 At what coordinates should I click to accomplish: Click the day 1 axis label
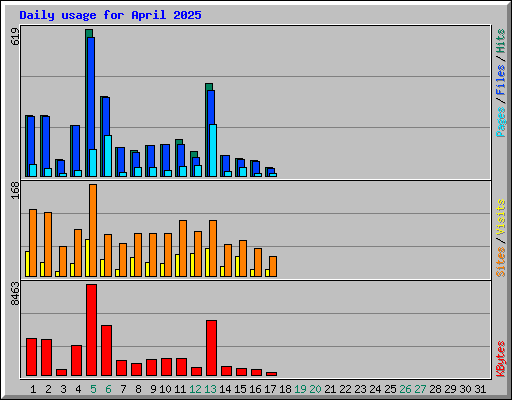pyautogui.click(x=33, y=389)
